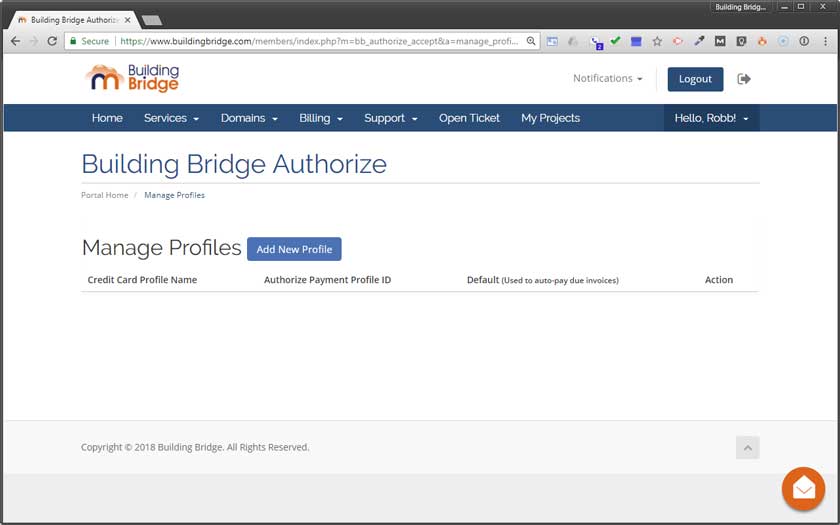Image resolution: width=840 pixels, height=525 pixels.
Task: Click the address bar URL field
Action: click(319, 41)
